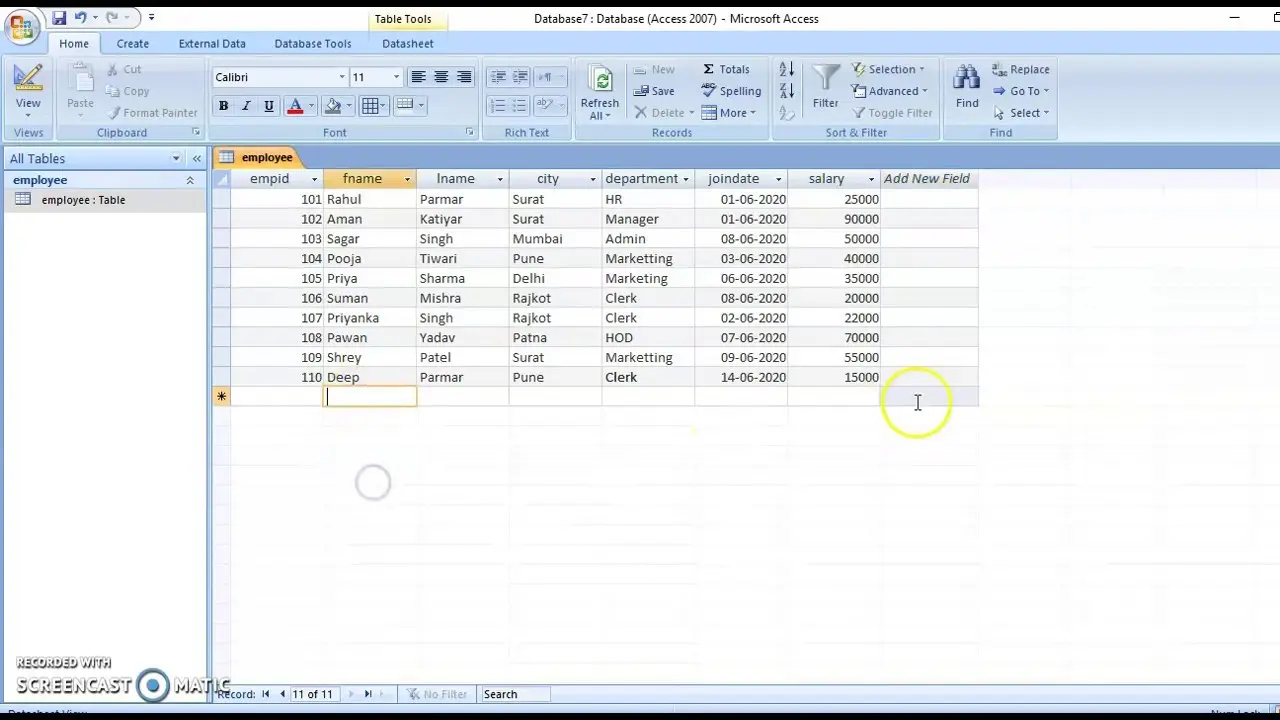Toggle Italic formatting
Viewport: 1280px width, 720px height.
point(246,106)
